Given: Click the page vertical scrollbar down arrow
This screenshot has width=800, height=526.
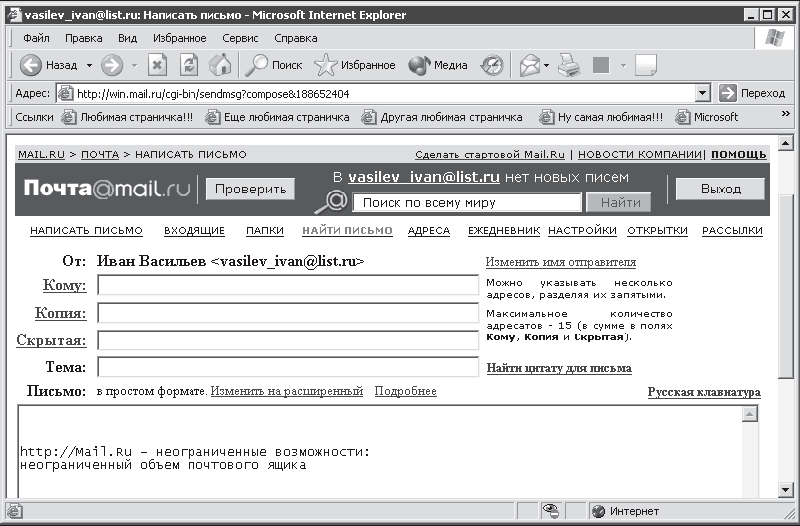Looking at the screenshot, I should click(x=786, y=490).
